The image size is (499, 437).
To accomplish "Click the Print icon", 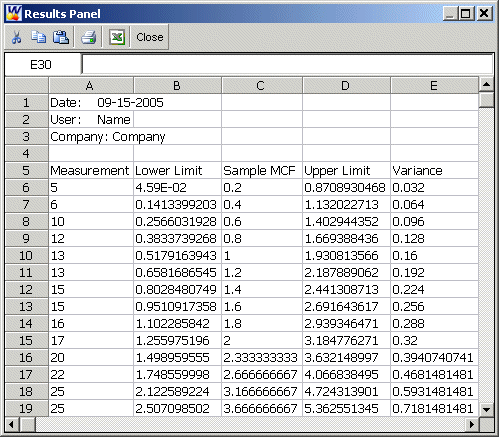I will [88, 37].
